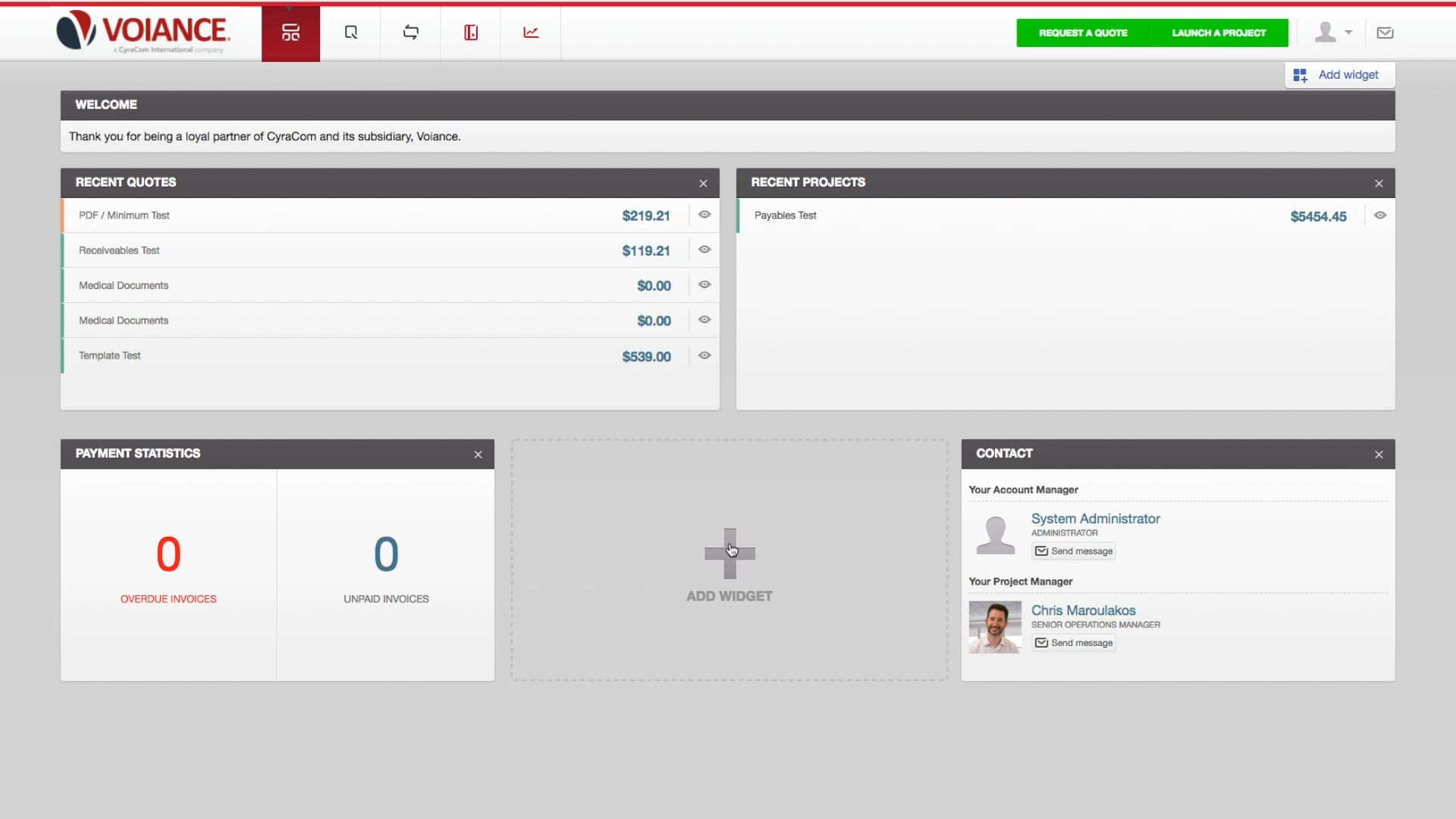View the PDF / Minimum Test quote eye icon

[x=704, y=215]
